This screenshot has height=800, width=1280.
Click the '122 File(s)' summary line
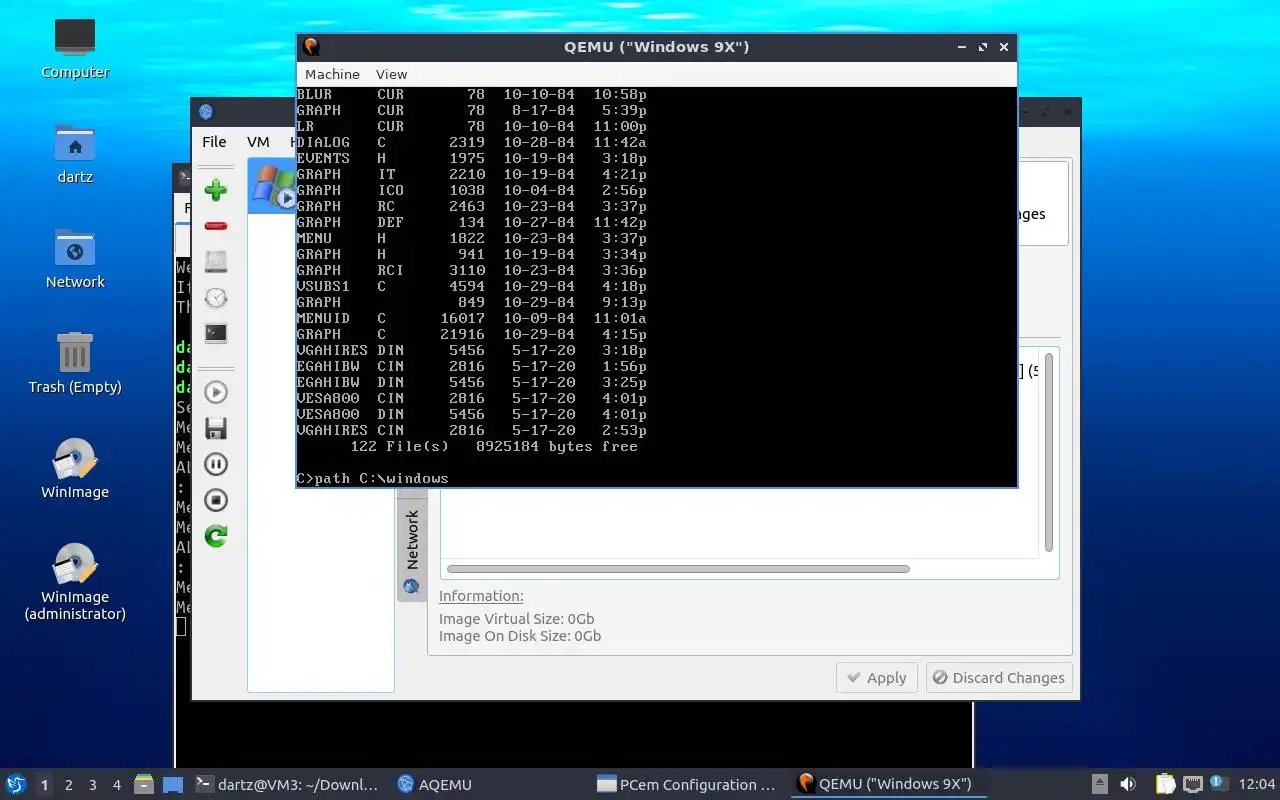pos(494,446)
